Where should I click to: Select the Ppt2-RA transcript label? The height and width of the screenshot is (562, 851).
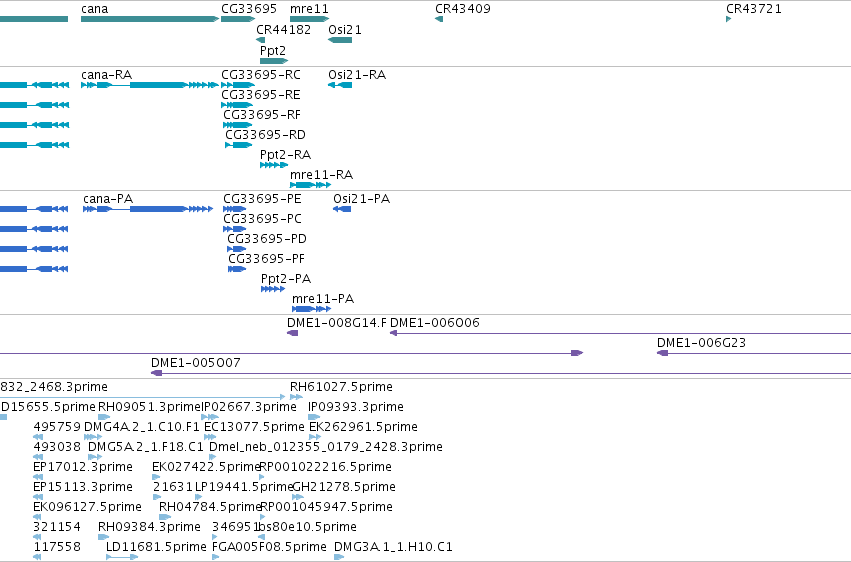click(x=285, y=155)
